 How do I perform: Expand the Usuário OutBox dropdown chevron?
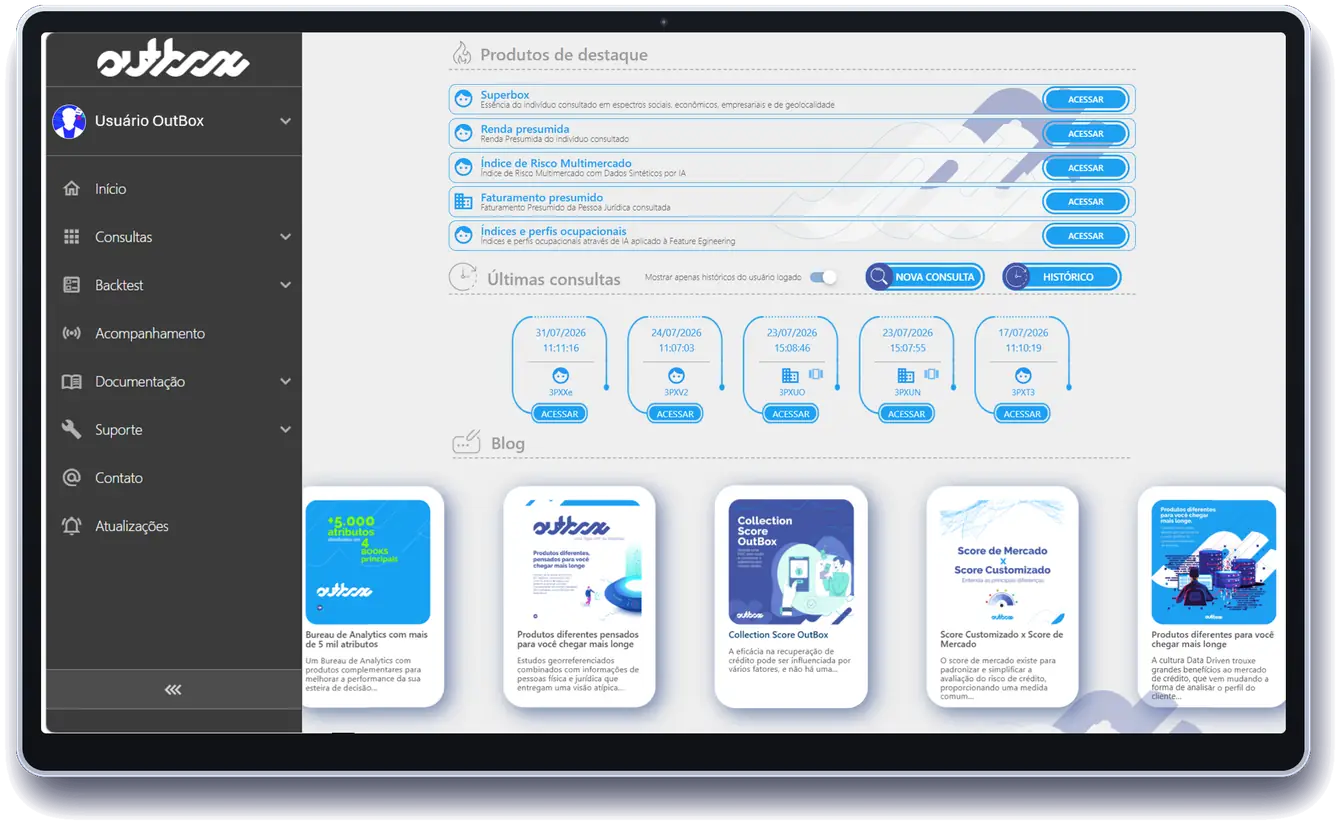(x=285, y=121)
